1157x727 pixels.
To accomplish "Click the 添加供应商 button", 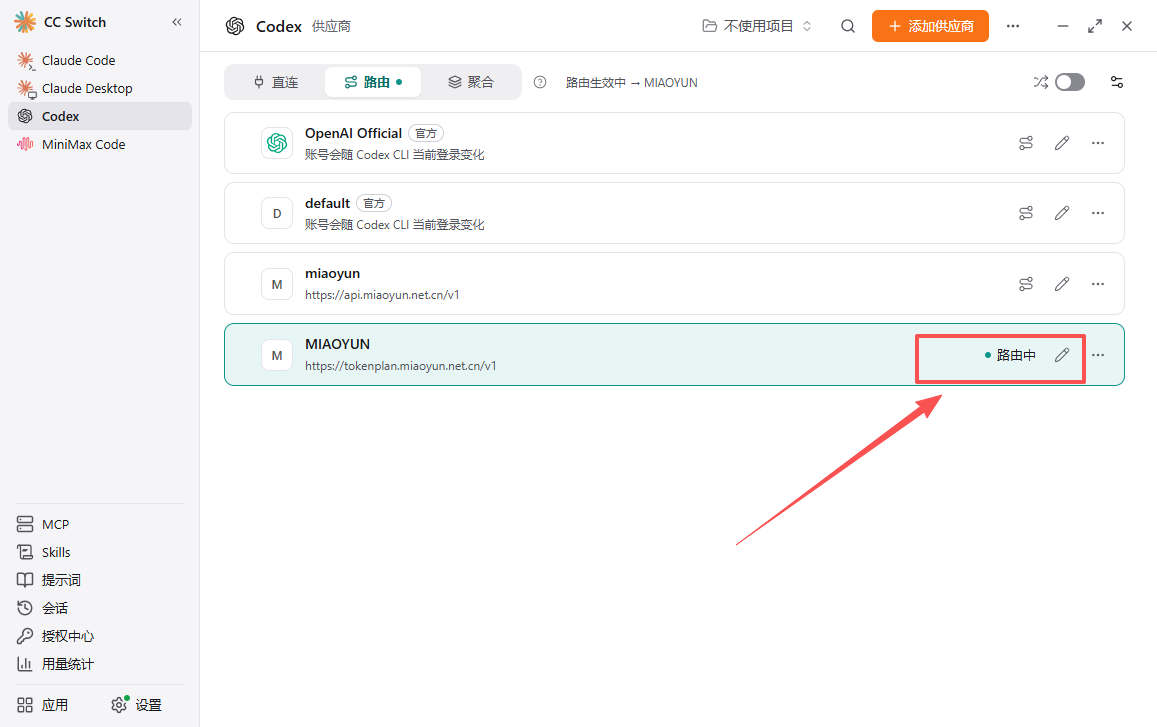I will click(x=930, y=26).
